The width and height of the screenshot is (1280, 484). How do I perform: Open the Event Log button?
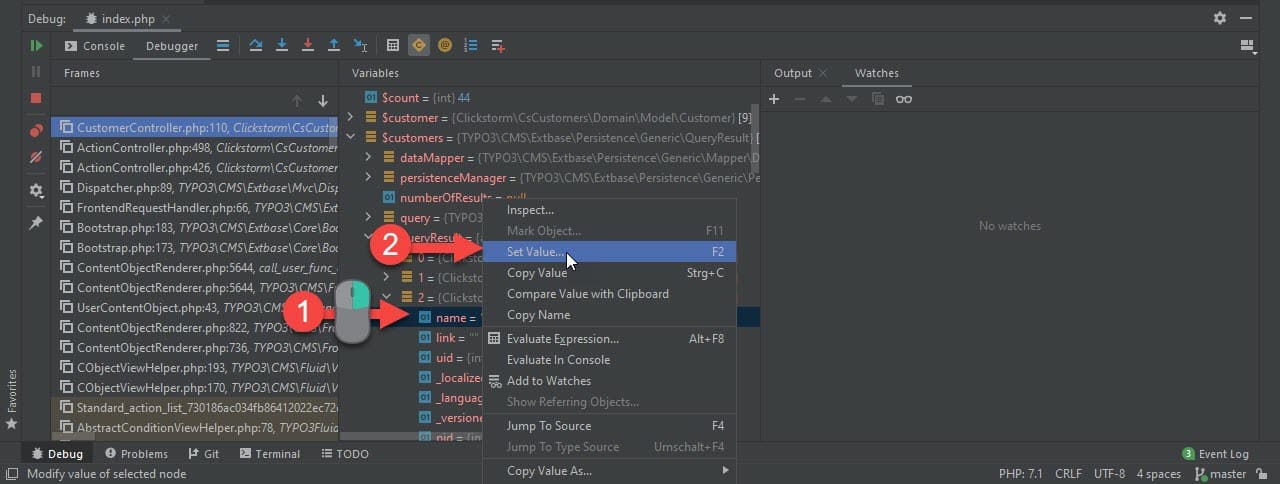tap(1215, 454)
